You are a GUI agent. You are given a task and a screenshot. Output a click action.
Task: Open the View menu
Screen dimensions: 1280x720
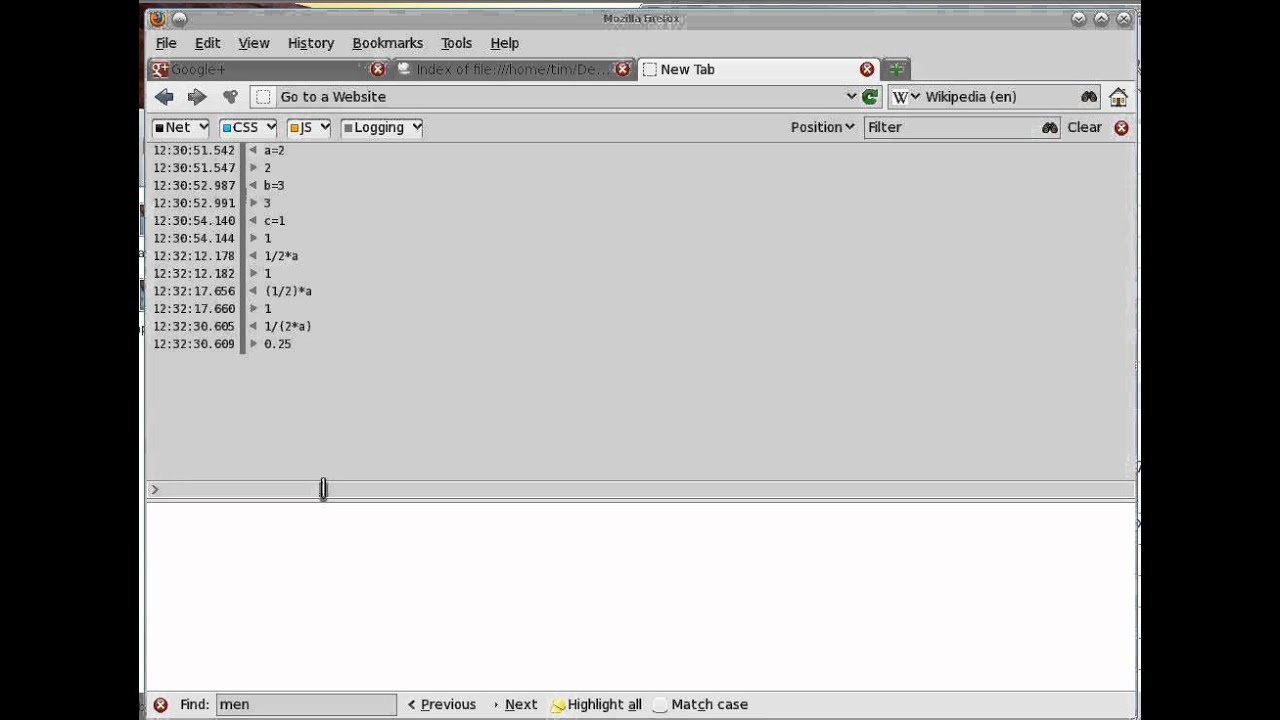point(254,43)
